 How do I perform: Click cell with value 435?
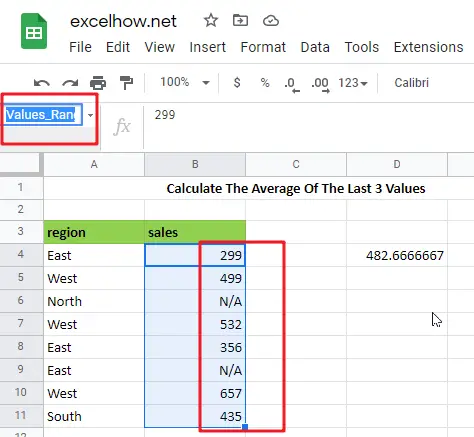tap(195, 416)
